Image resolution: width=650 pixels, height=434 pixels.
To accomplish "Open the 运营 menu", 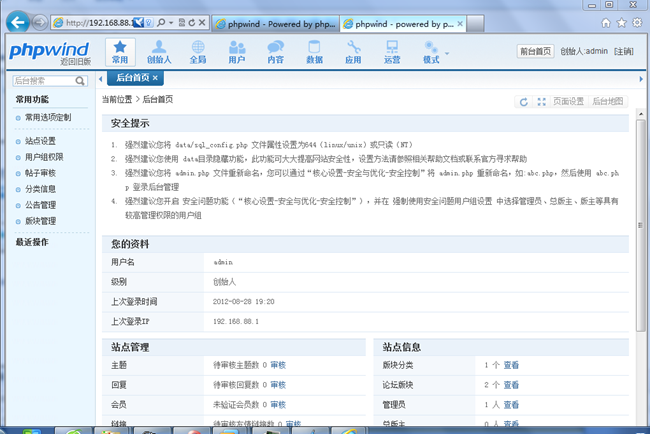I will pyautogui.click(x=392, y=52).
